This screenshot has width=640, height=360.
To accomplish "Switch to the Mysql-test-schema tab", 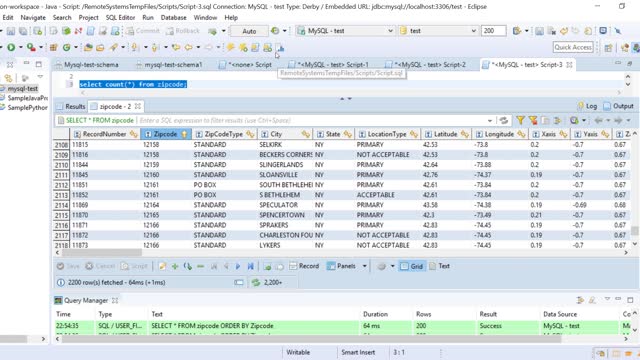I will click(x=87, y=64).
